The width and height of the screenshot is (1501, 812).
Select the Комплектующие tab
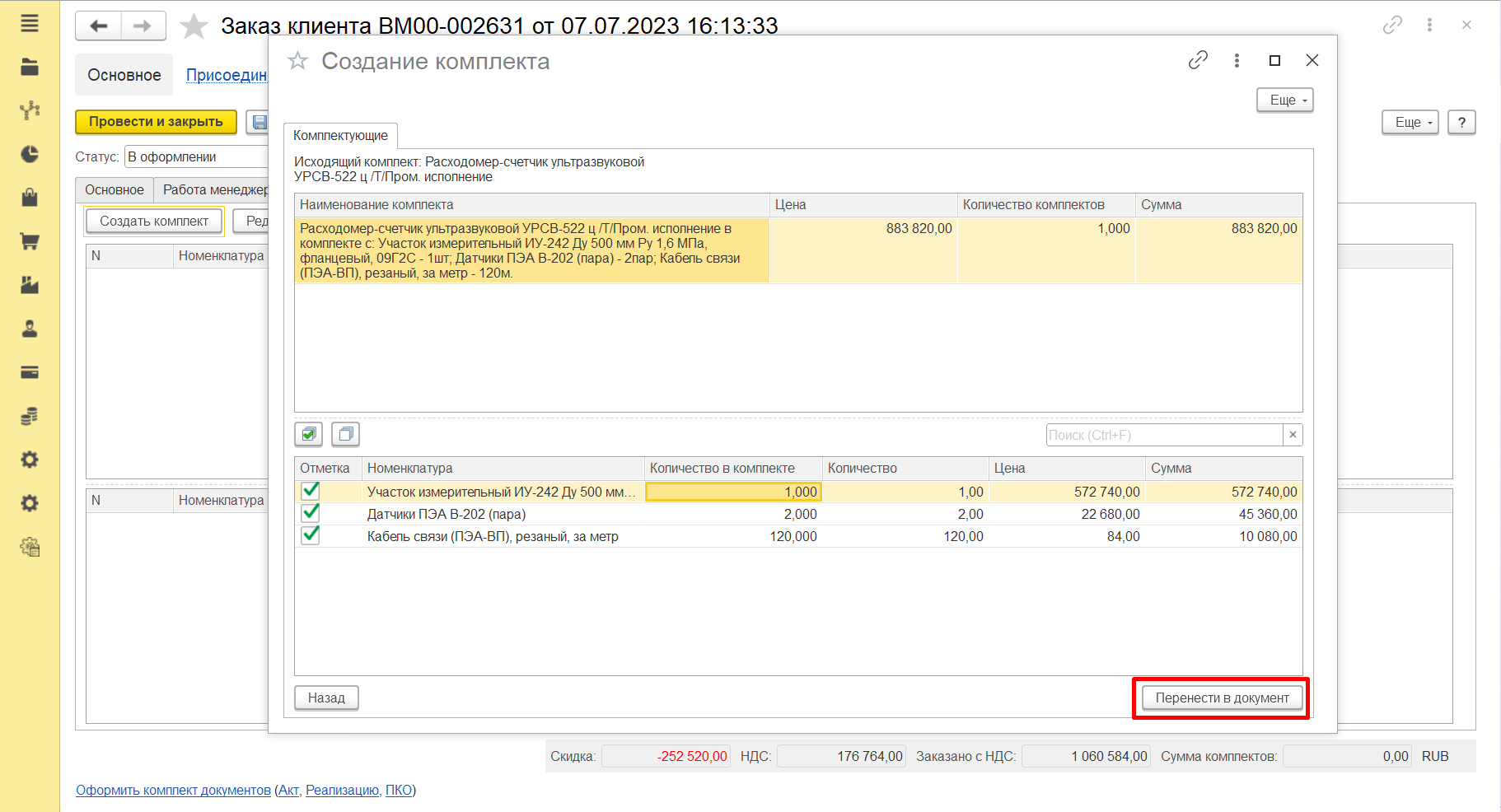click(340, 135)
